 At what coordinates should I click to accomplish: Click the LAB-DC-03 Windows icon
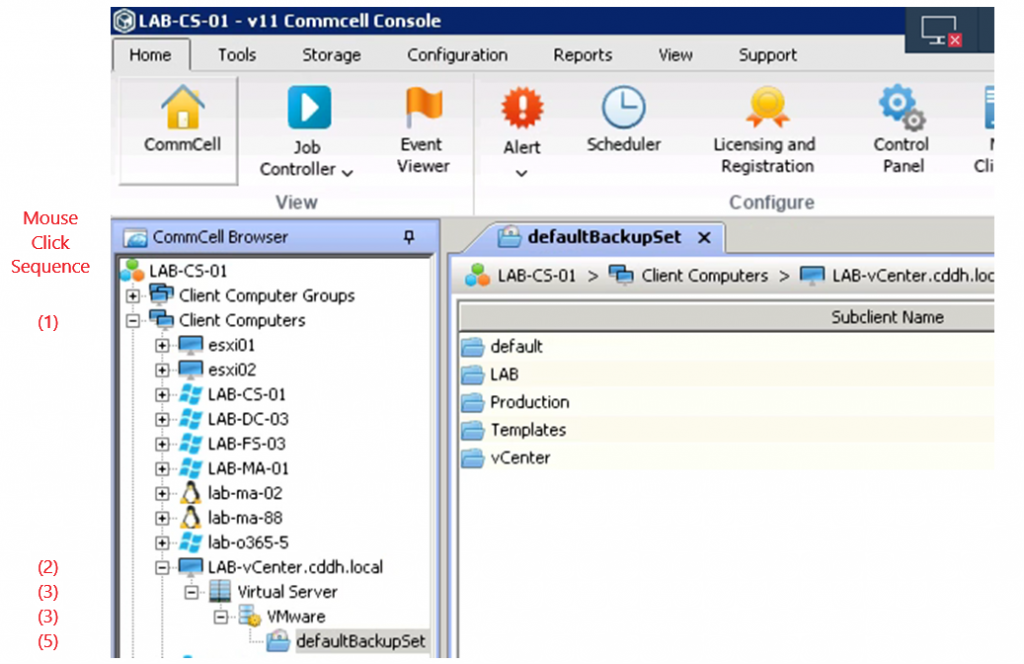pos(191,419)
